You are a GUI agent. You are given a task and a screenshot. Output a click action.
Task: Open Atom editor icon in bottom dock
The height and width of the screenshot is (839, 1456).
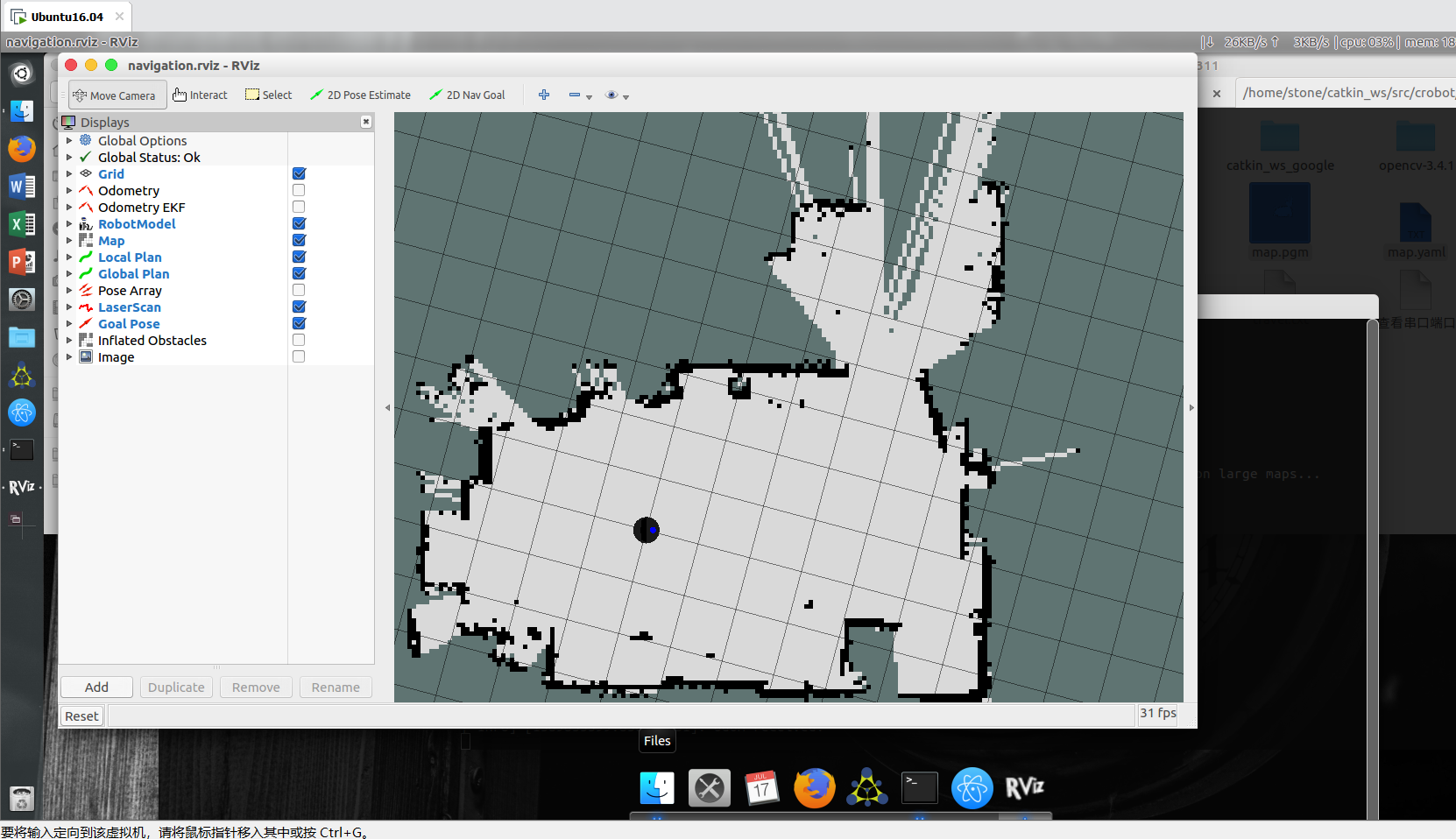pos(972,788)
